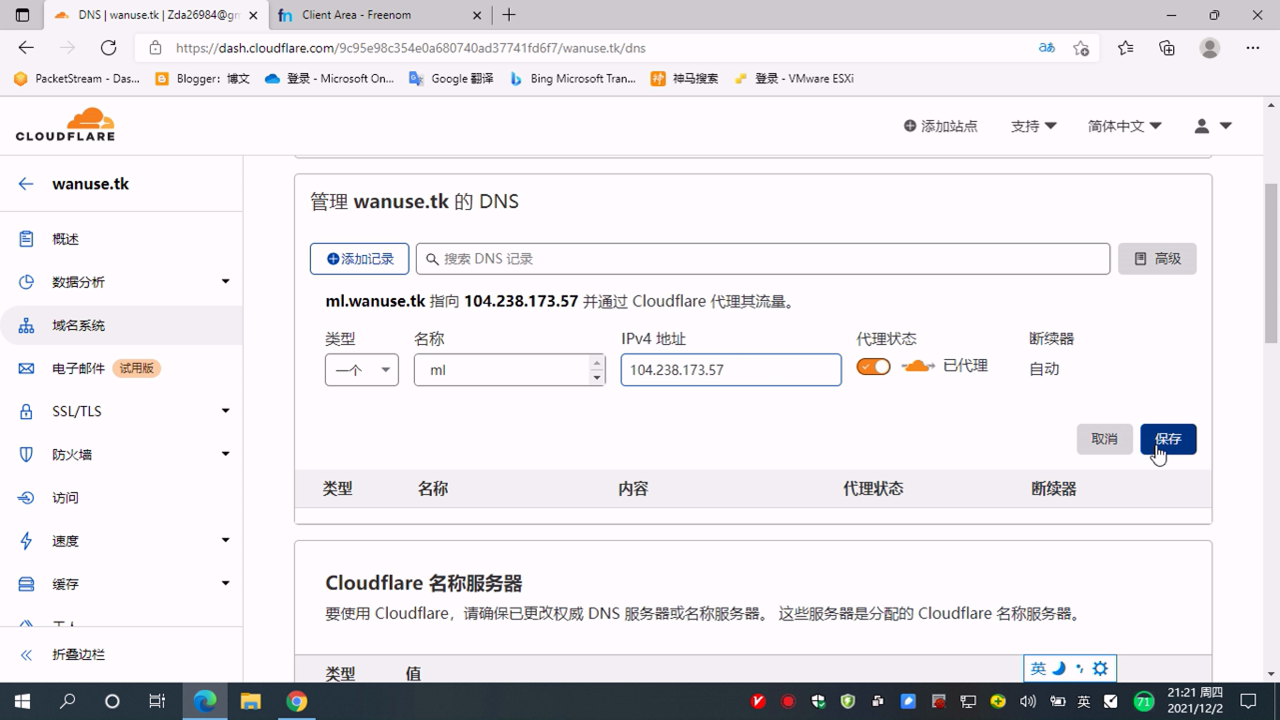
Task: Open Windows notification center icon
Action: pos(1248,701)
